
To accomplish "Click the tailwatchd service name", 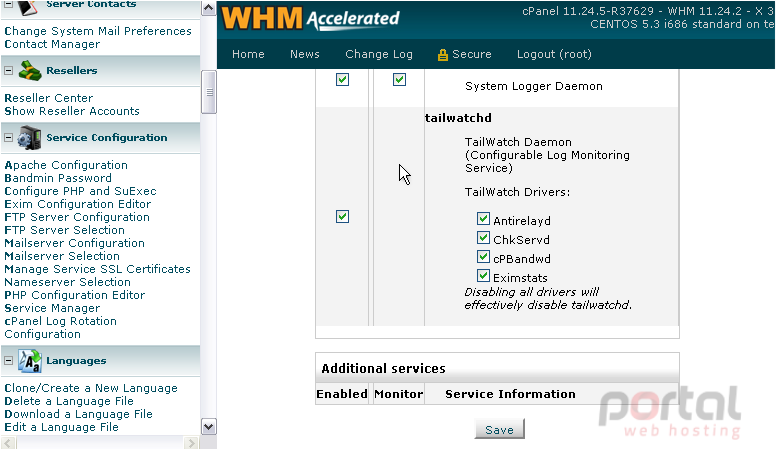I will click(x=458, y=118).
